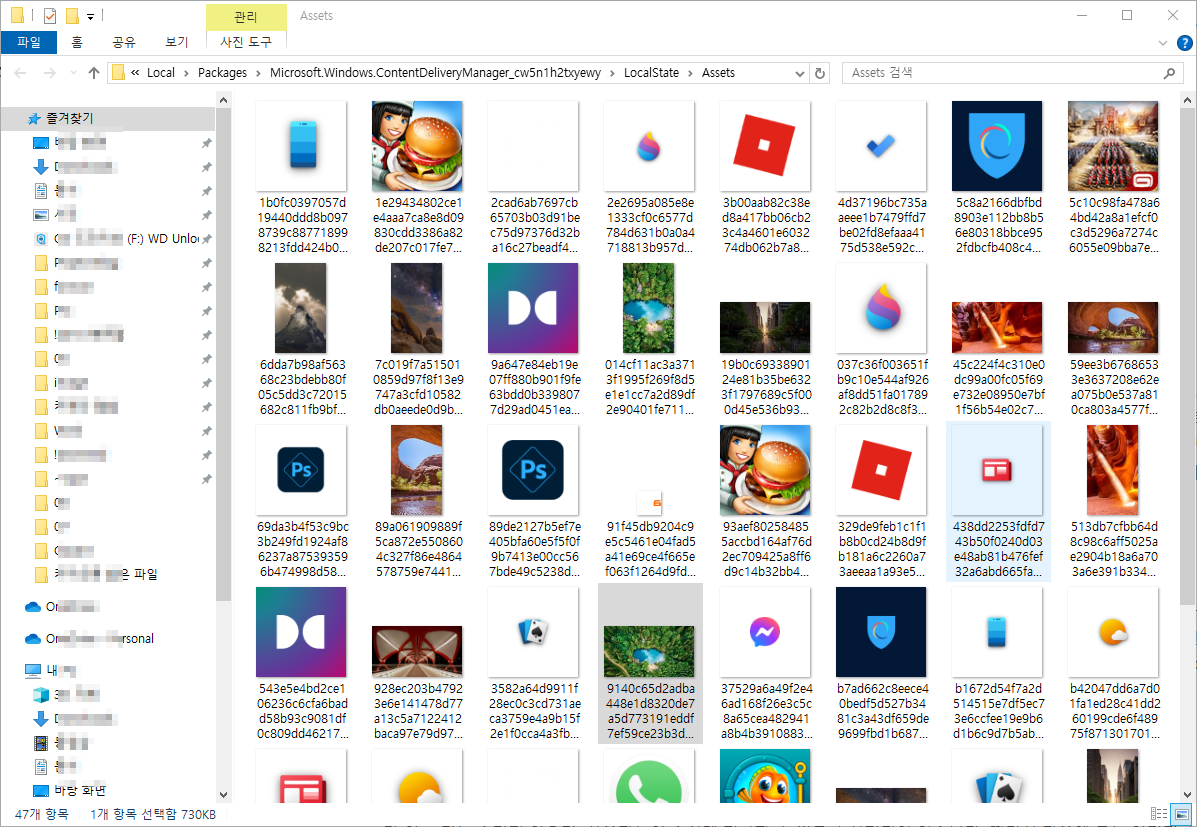
Task: Select the blue checkmark file 4d37196bc735a
Action: (882, 178)
